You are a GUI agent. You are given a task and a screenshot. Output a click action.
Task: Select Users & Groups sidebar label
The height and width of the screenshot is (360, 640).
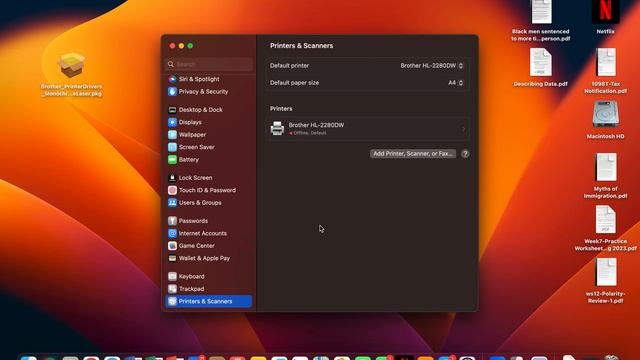[x=200, y=202]
